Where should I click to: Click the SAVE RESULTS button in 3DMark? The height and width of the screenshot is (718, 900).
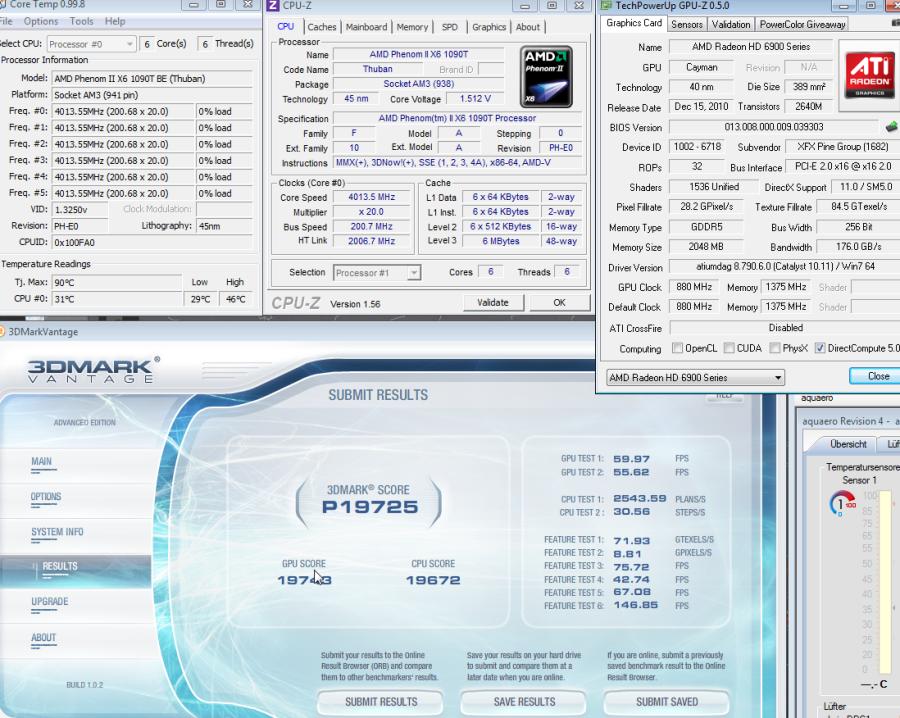(x=524, y=702)
